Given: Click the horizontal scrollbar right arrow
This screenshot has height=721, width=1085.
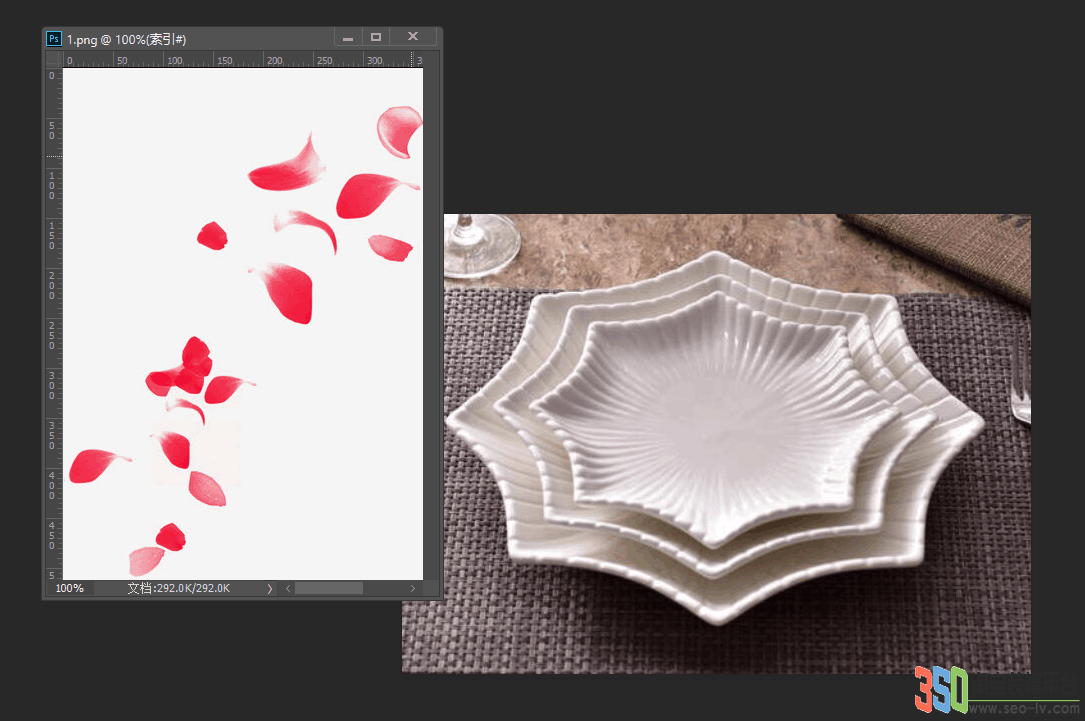Looking at the screenshot, I should [x=413, y=589].
